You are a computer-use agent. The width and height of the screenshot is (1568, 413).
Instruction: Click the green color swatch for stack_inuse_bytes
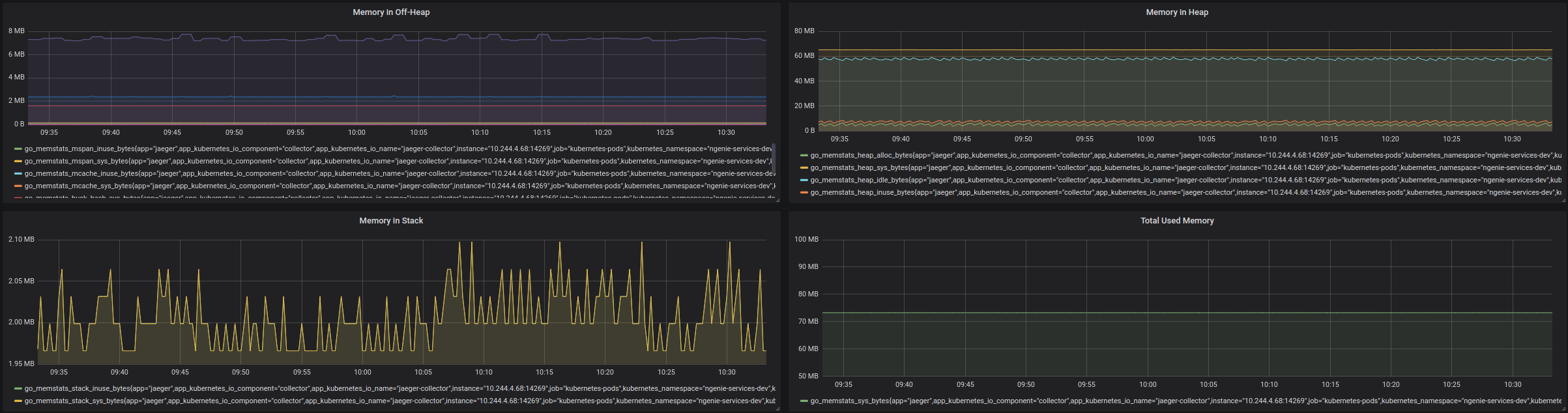[18, 389]
